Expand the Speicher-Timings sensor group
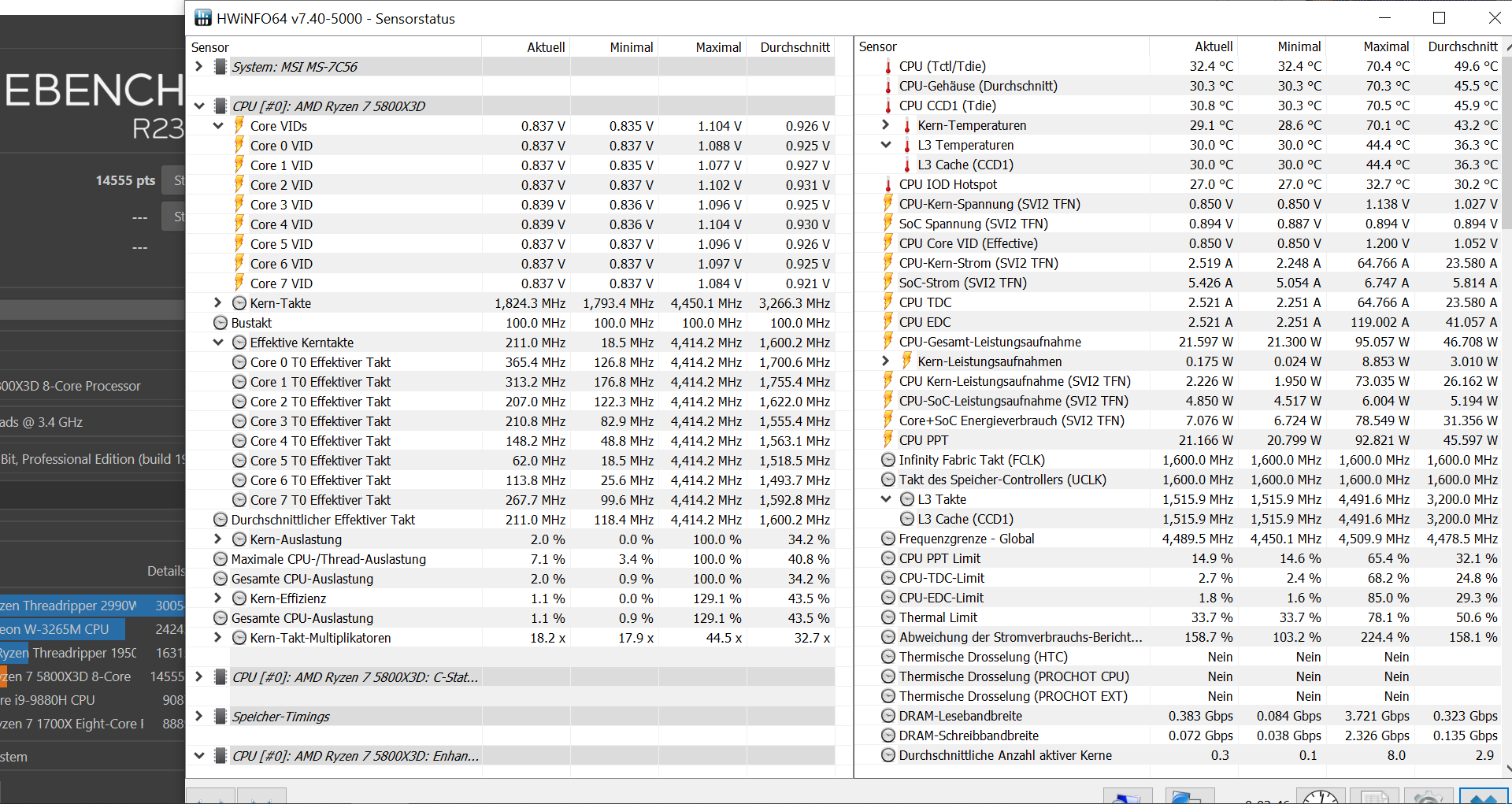Screen dimensions: 1512x804 click(199, 717)
